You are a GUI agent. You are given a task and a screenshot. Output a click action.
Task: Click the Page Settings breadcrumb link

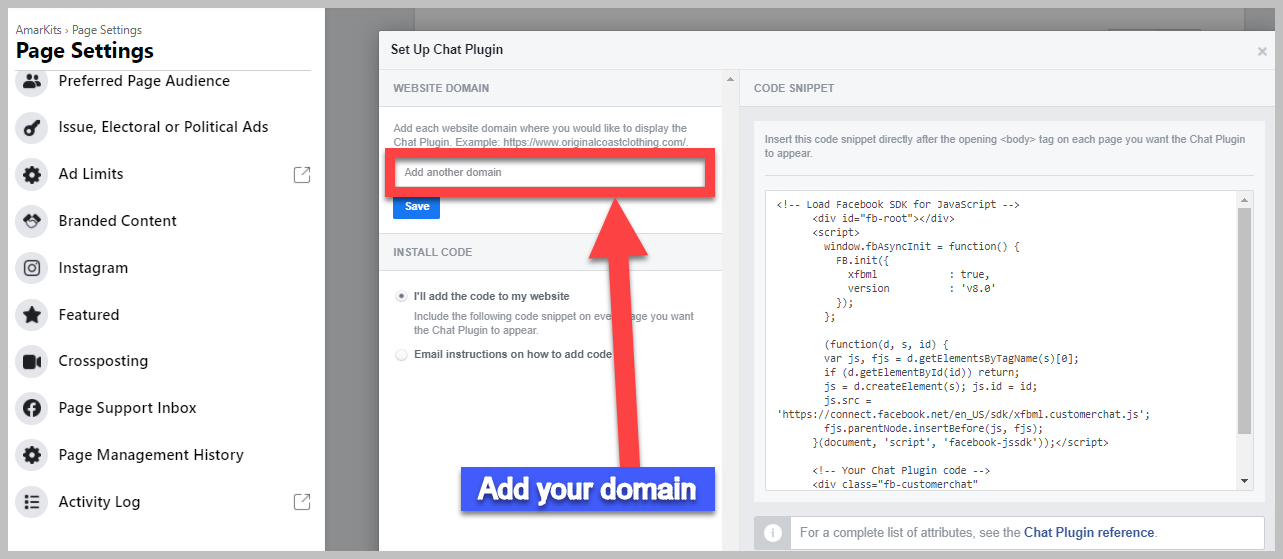pos(107,30)
